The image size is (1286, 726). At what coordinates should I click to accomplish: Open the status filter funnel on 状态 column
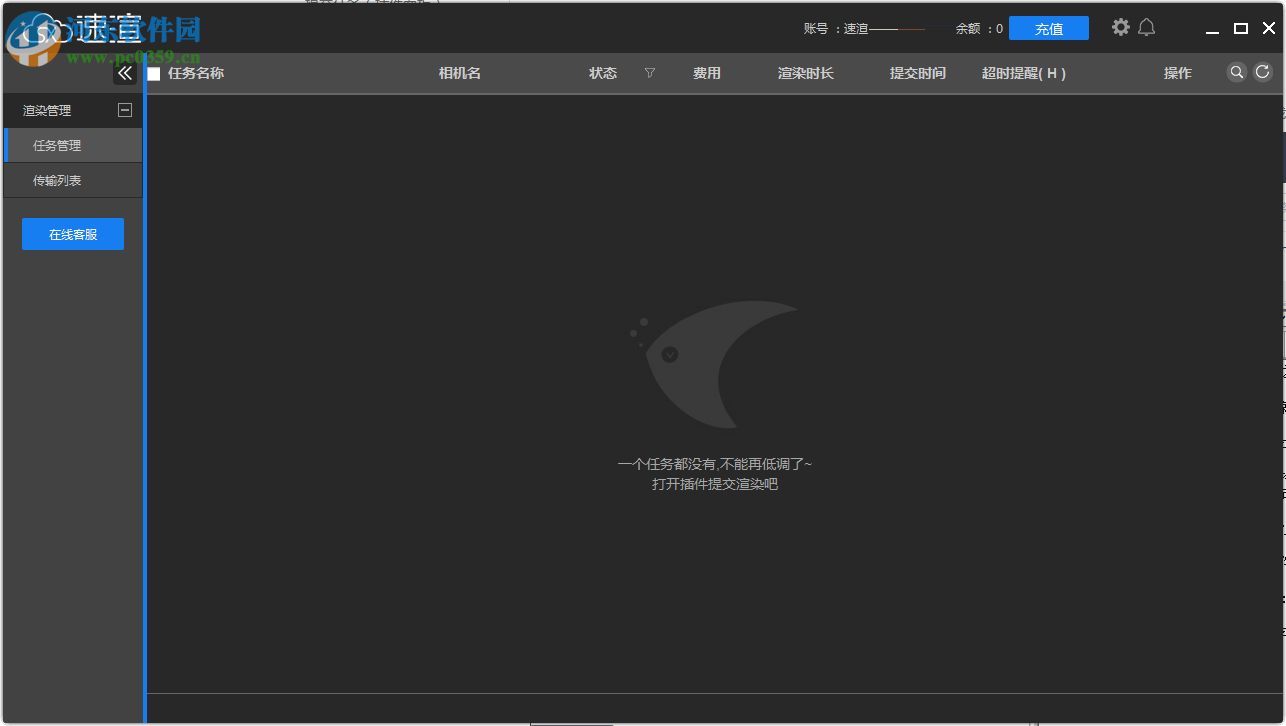coord(649,73)
